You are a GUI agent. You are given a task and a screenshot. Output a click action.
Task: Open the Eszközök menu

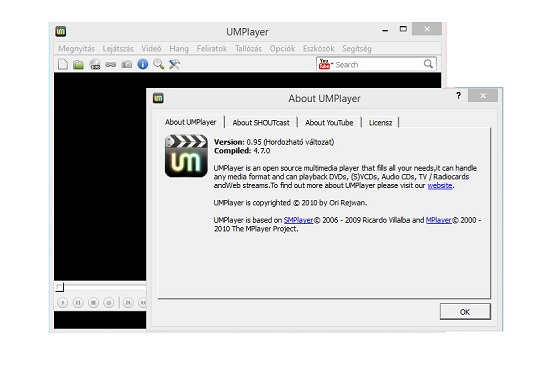pyautogui.click(x=319, y=48)
